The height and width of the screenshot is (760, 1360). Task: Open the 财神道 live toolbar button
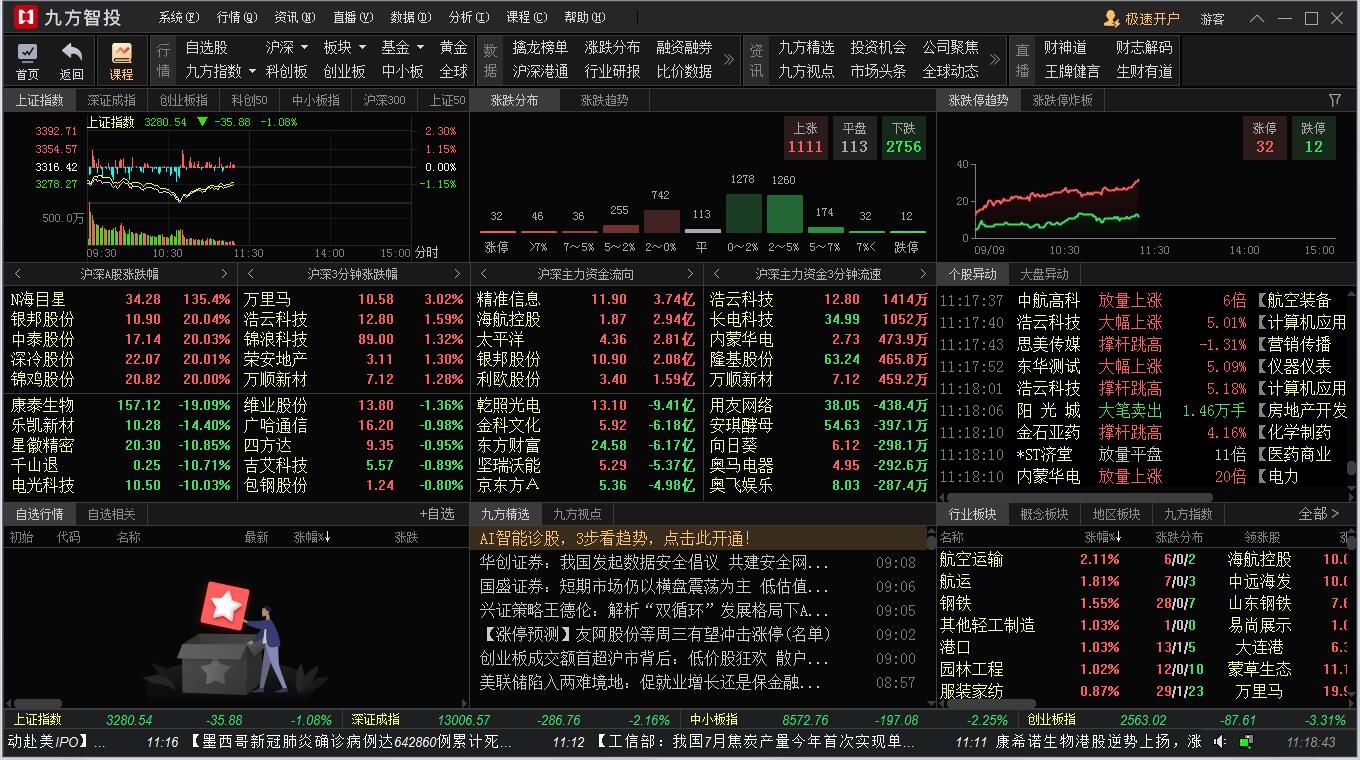[x=1065, y=47]
